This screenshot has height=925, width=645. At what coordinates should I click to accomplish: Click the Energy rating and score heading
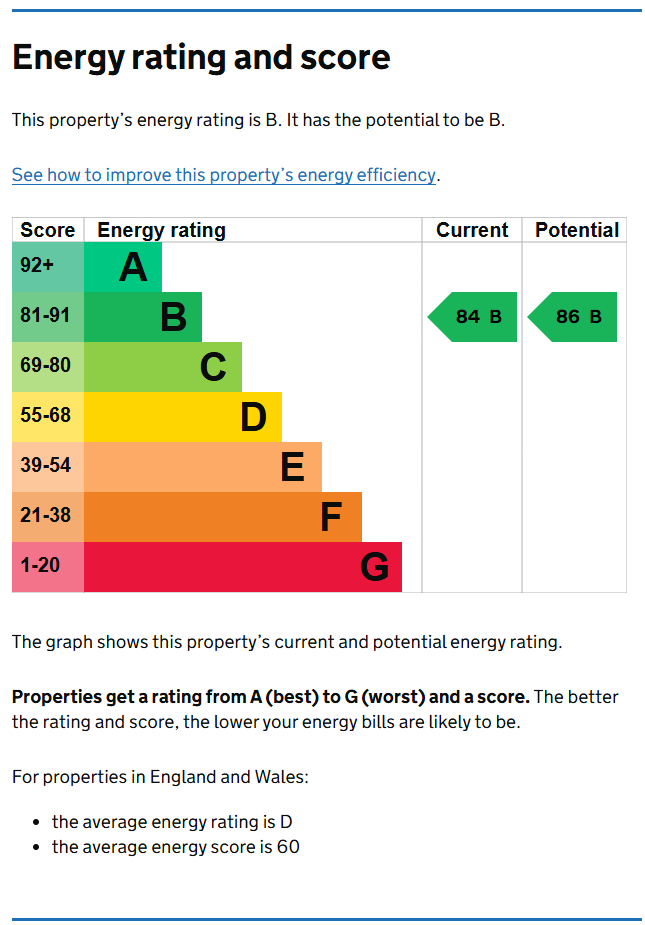[201, 58]
